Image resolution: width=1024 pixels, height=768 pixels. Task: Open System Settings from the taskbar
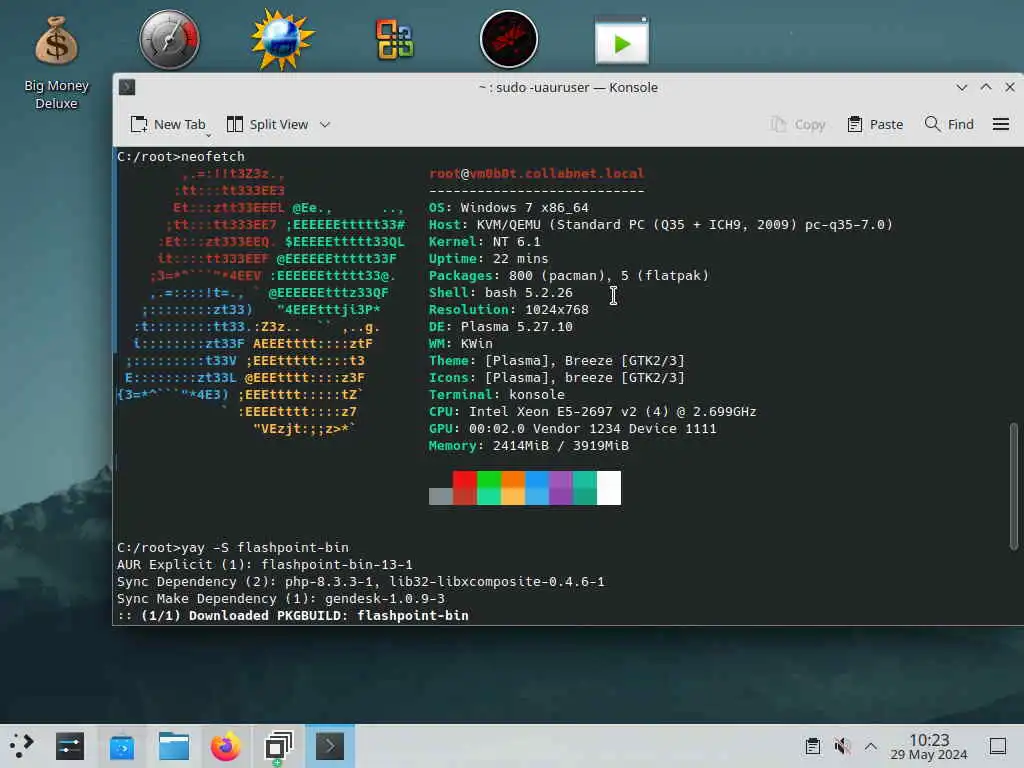click(x=70, y=746)
